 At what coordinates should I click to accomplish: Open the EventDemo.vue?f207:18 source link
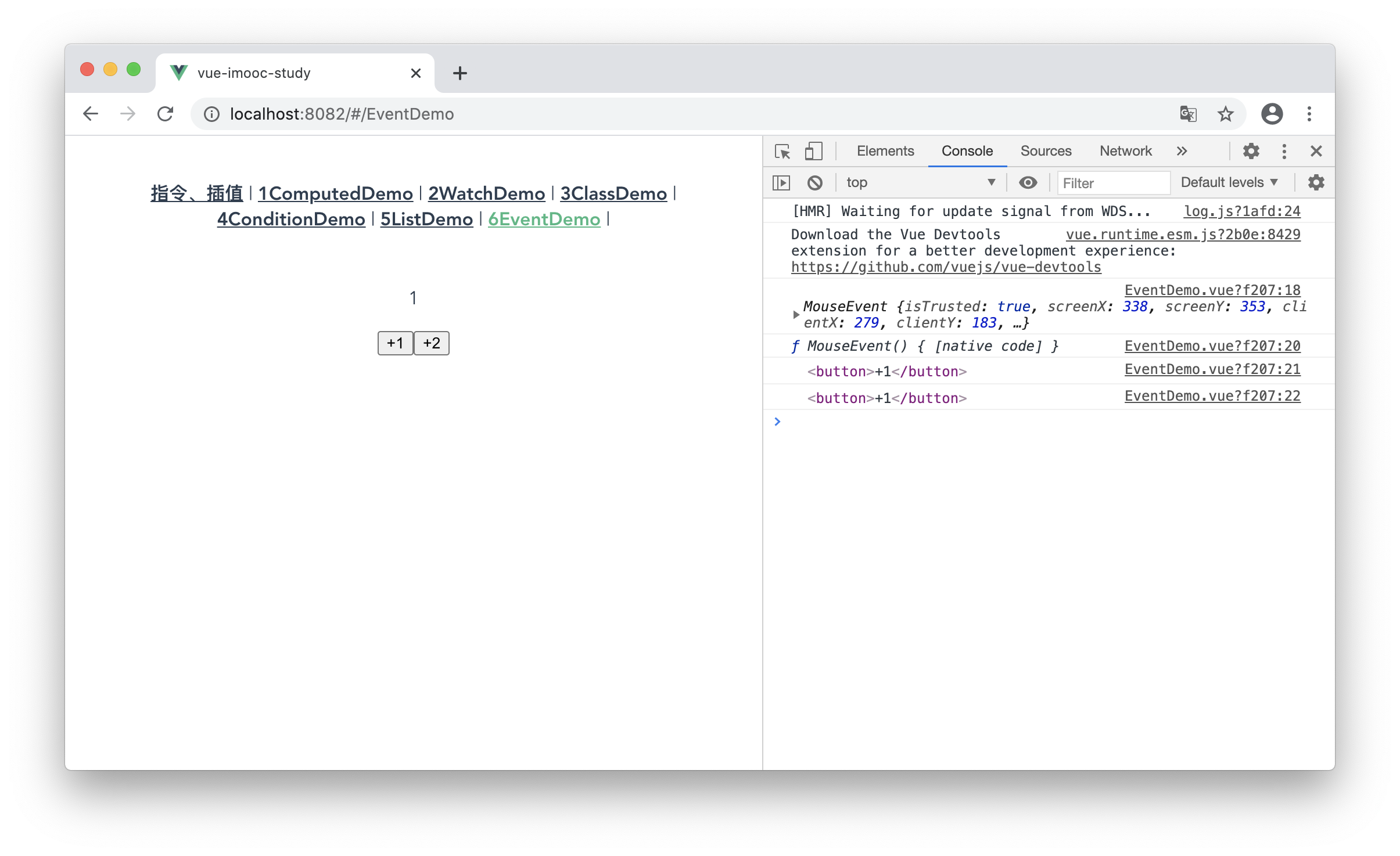click(1212, 290)
